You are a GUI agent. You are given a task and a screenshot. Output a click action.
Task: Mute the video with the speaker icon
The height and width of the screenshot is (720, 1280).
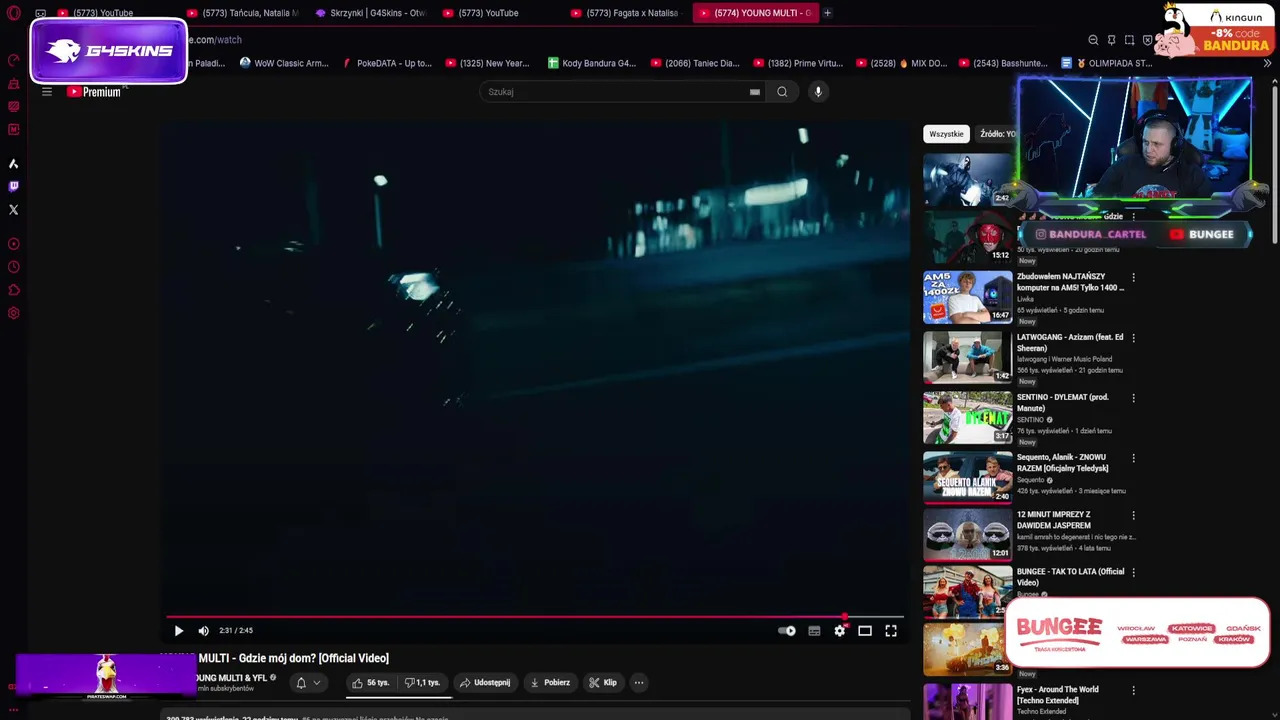click(204, 631)
